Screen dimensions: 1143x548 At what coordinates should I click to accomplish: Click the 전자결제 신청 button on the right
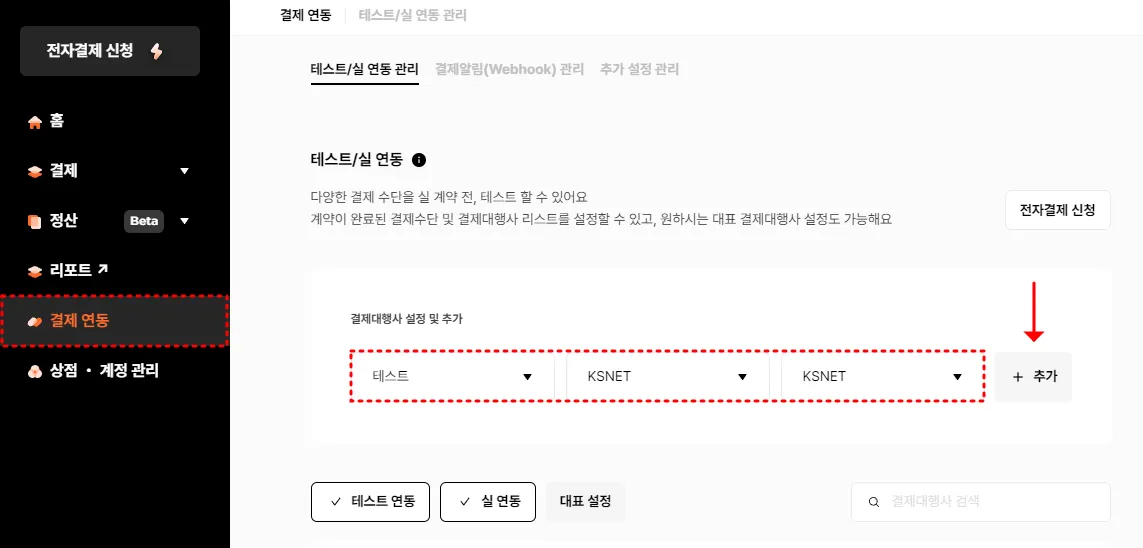point(1057,211)
